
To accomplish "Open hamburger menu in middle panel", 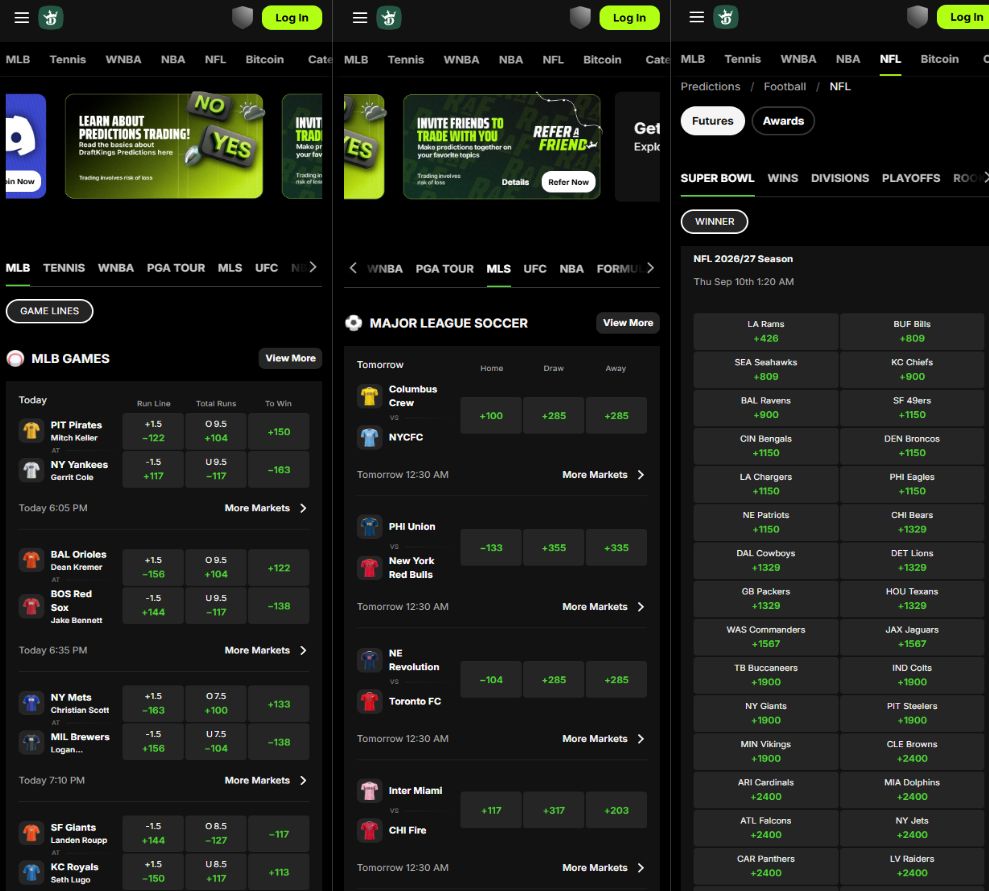I will pyautogui.click(x=360, y=18).
